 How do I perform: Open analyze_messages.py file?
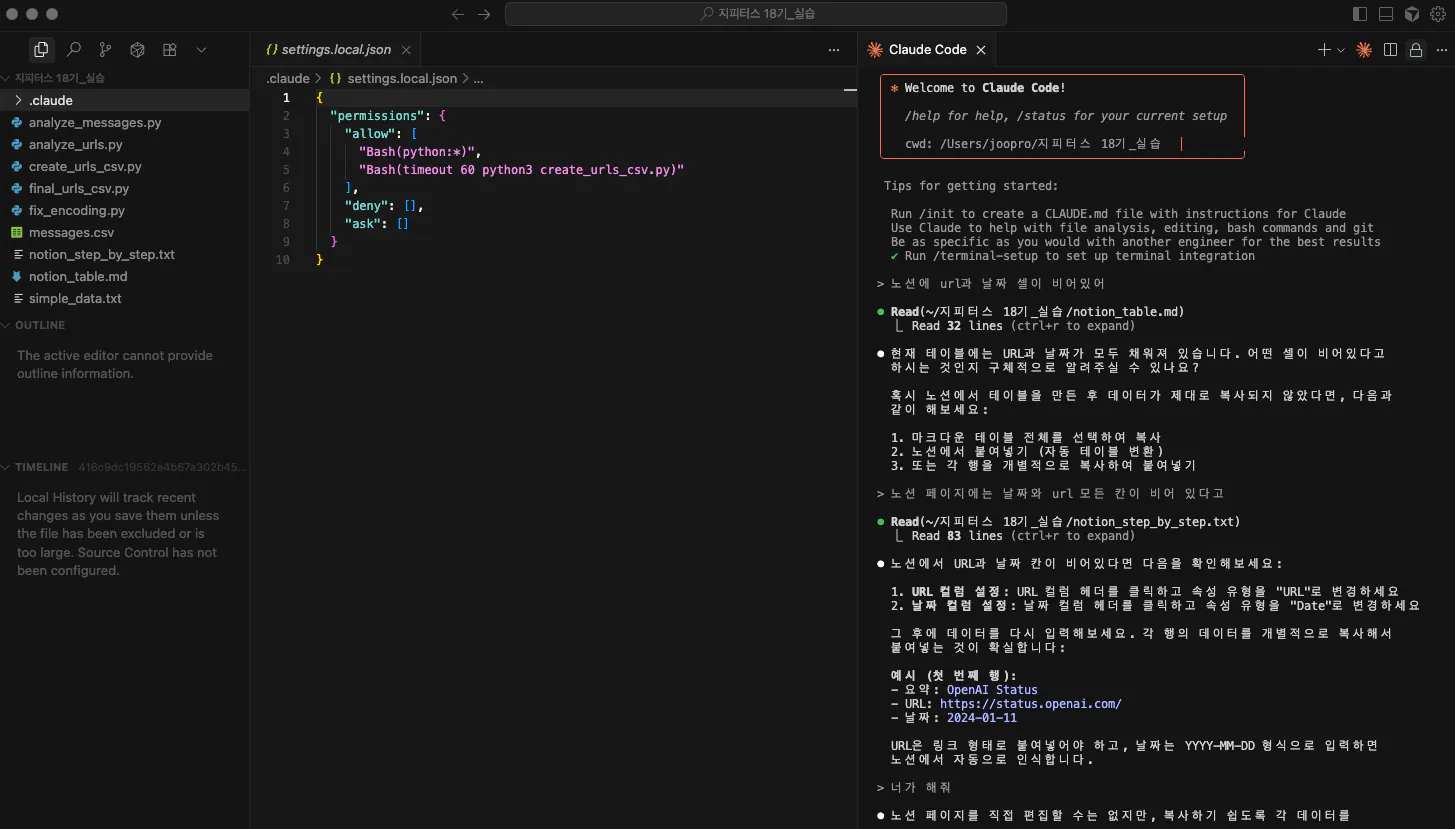(125, 122)
